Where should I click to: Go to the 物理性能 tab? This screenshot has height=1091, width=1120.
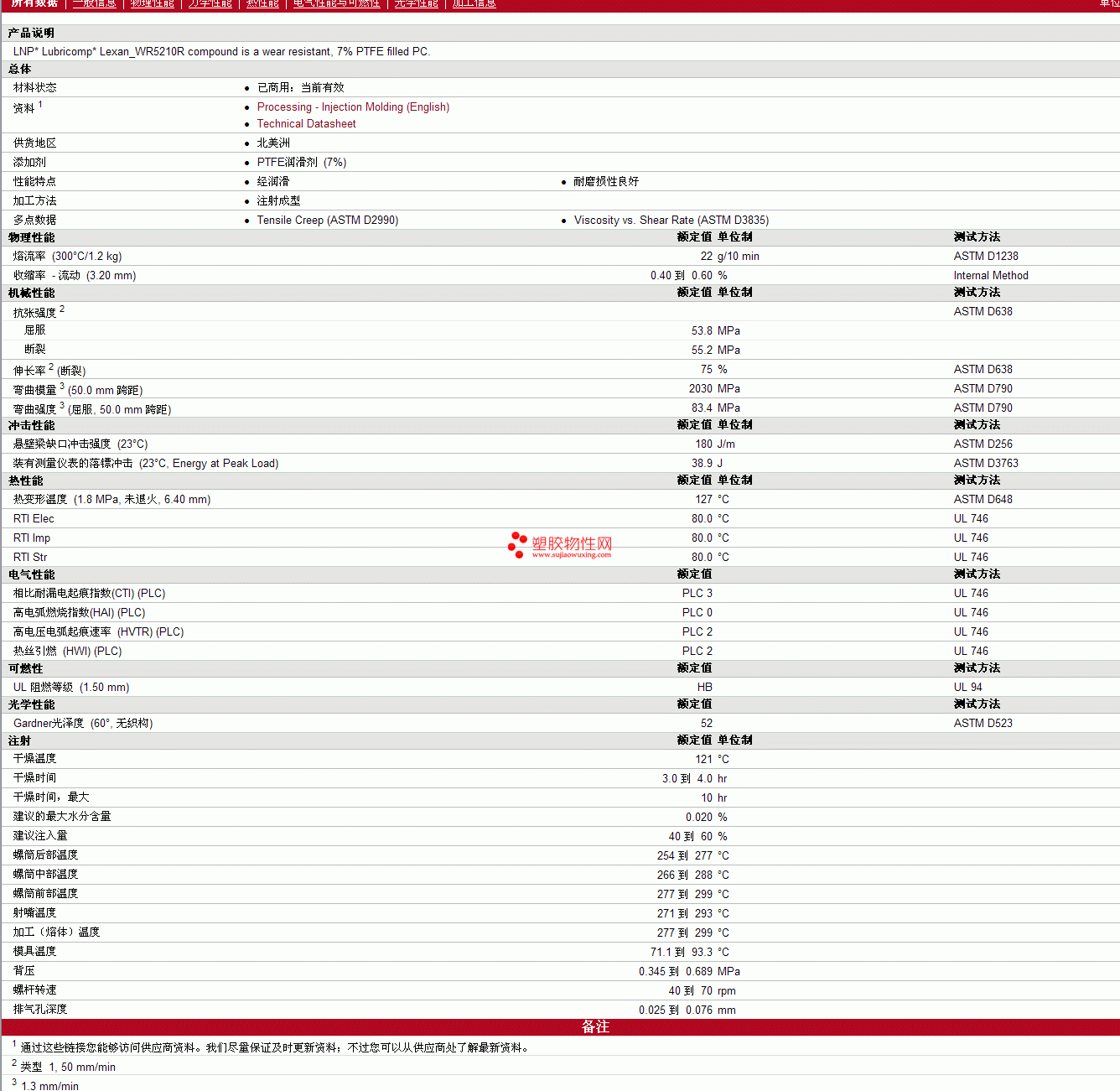pos(153,3)
